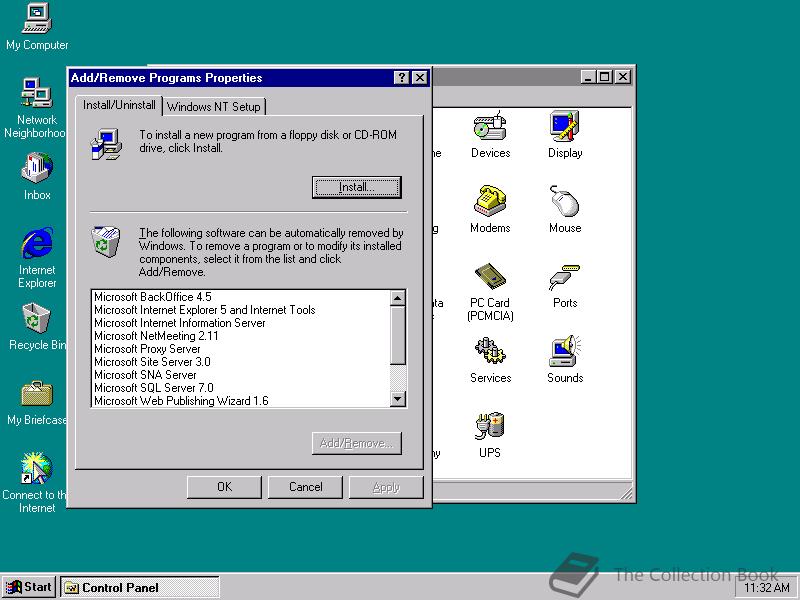This screenshot has width=800, height=600.
Task: Open the My Computer desktop icon
Action: point(37,27)
